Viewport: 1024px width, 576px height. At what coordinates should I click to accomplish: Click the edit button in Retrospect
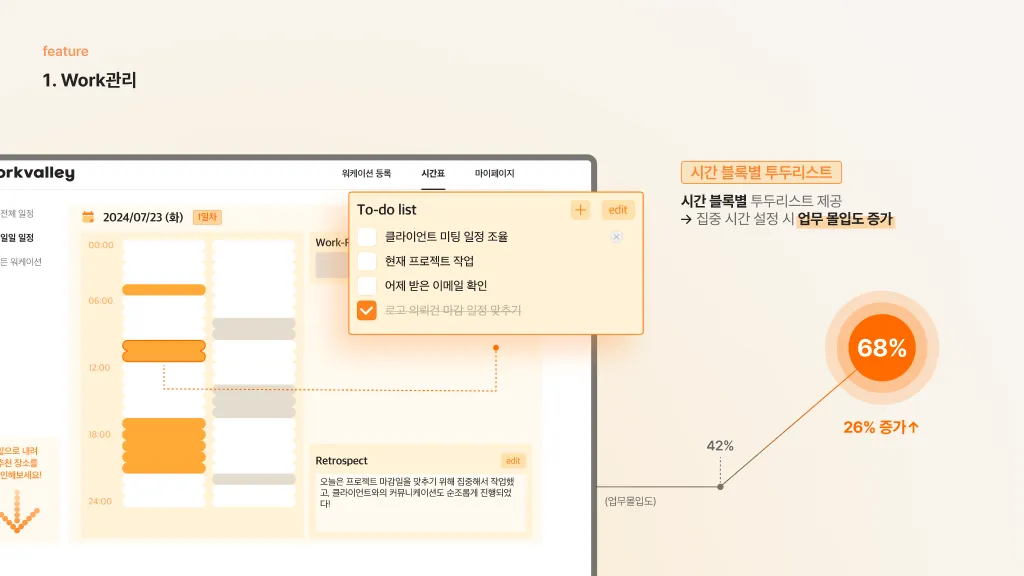point(513,461)
